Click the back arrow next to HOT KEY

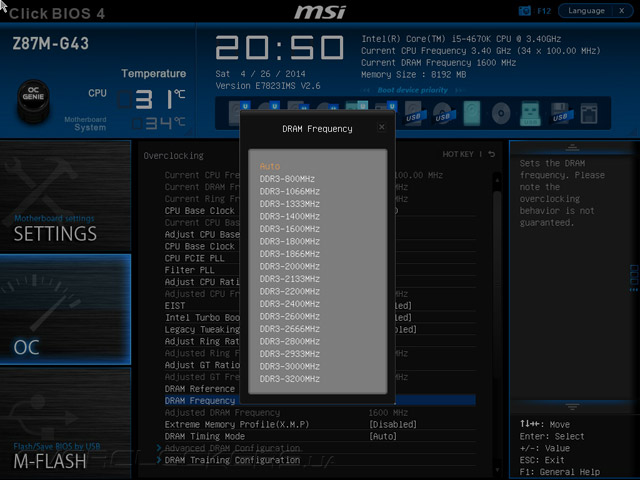492,154
